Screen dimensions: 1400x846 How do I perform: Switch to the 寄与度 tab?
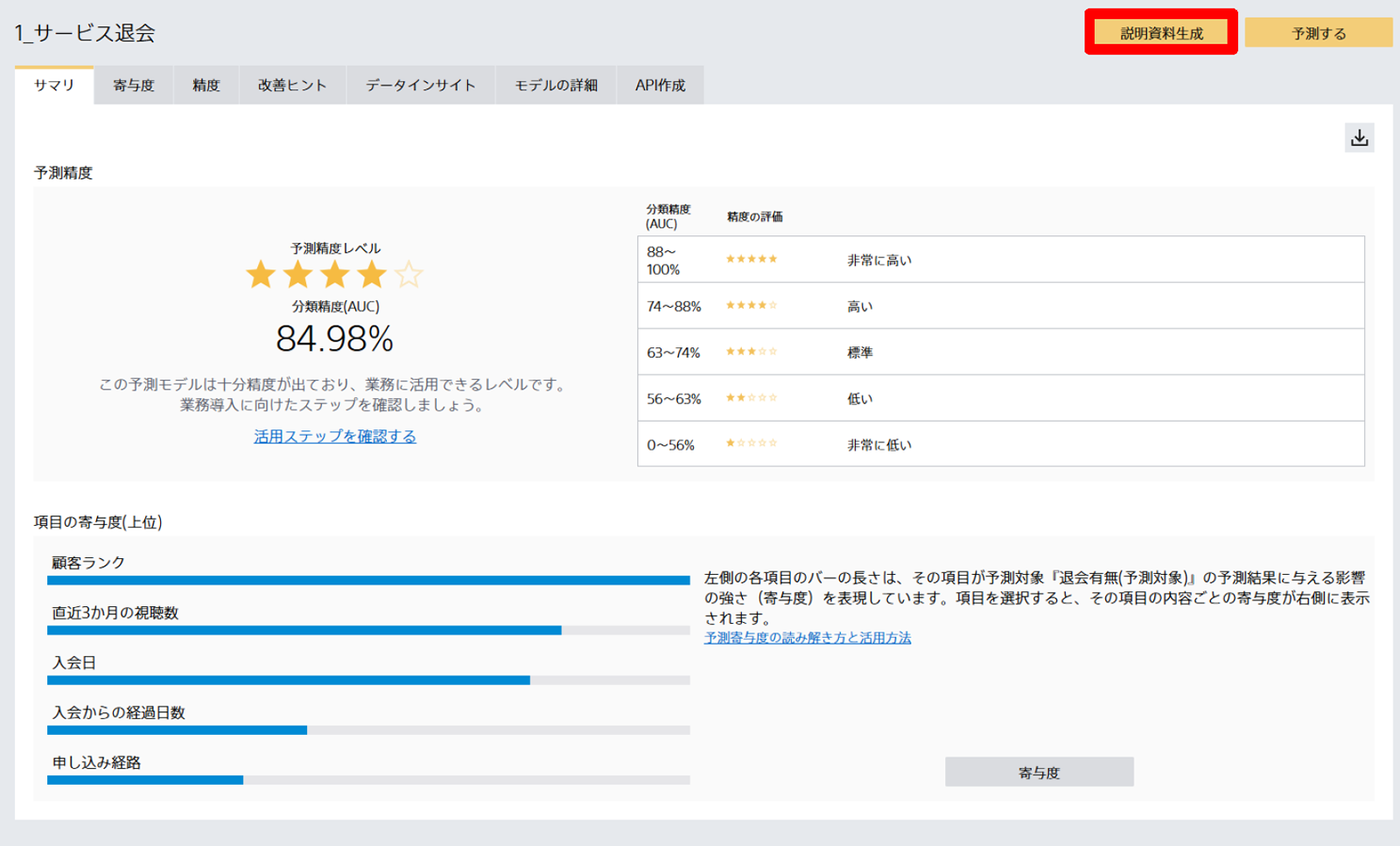(x=132, y=84)
